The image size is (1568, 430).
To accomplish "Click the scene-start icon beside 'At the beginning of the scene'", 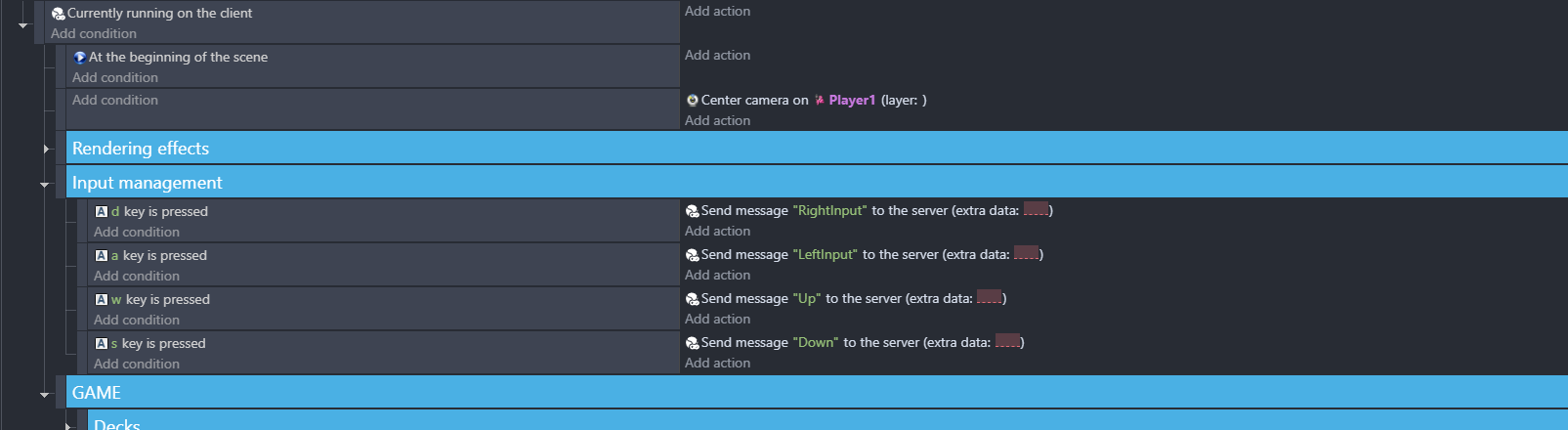I will (x=80, y=58).
